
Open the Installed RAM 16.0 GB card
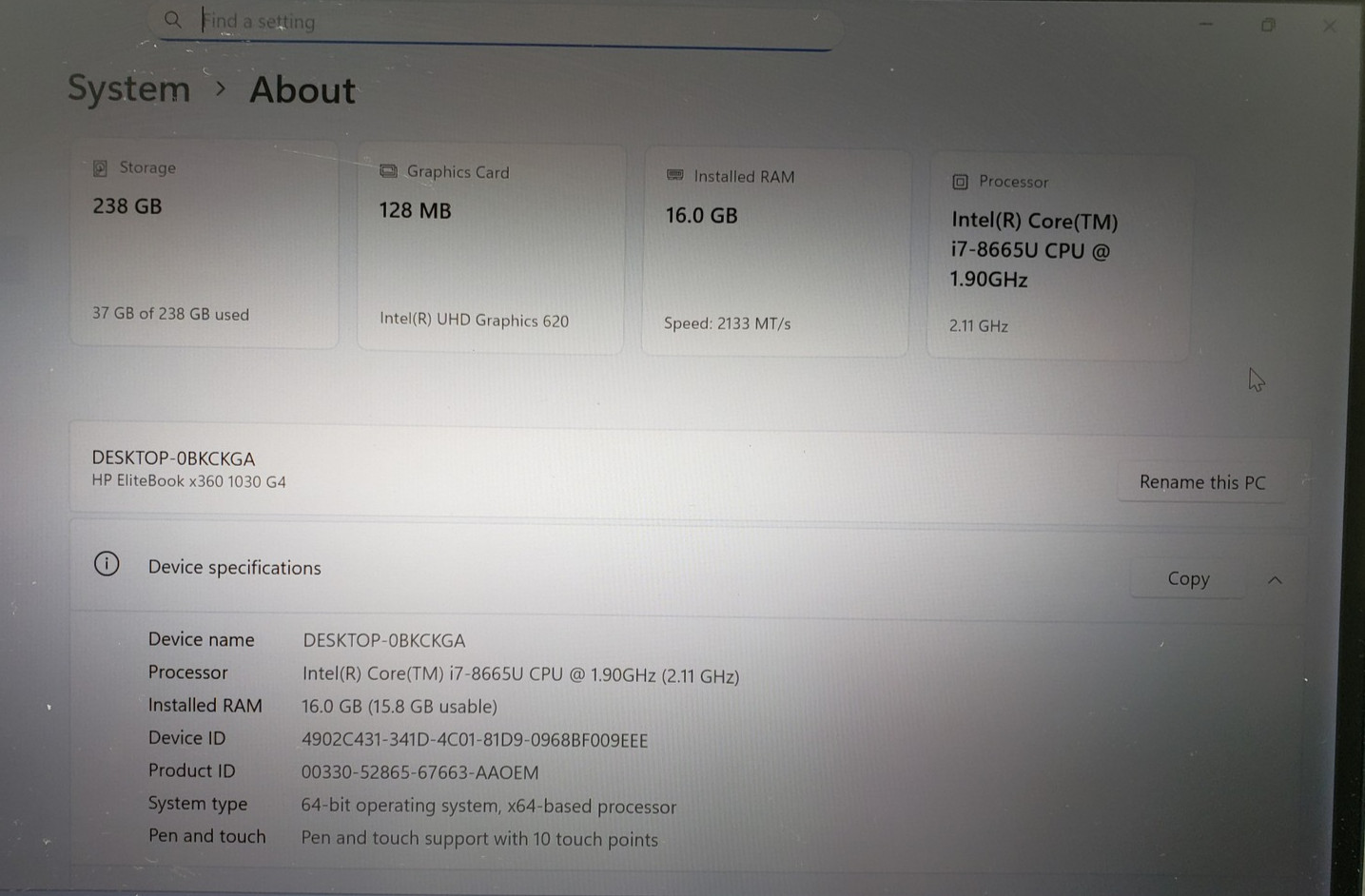775,252
